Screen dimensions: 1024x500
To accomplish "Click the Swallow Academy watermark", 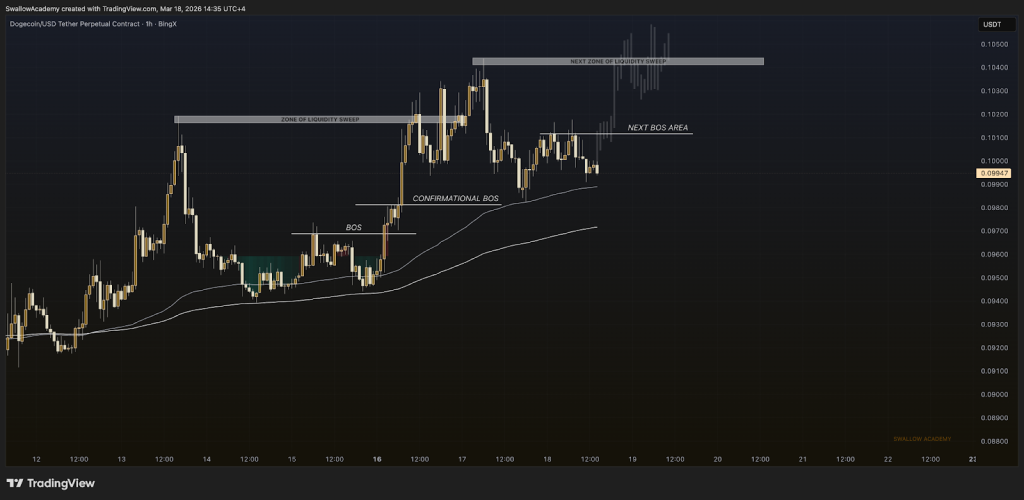I will (x=921, y=439).
